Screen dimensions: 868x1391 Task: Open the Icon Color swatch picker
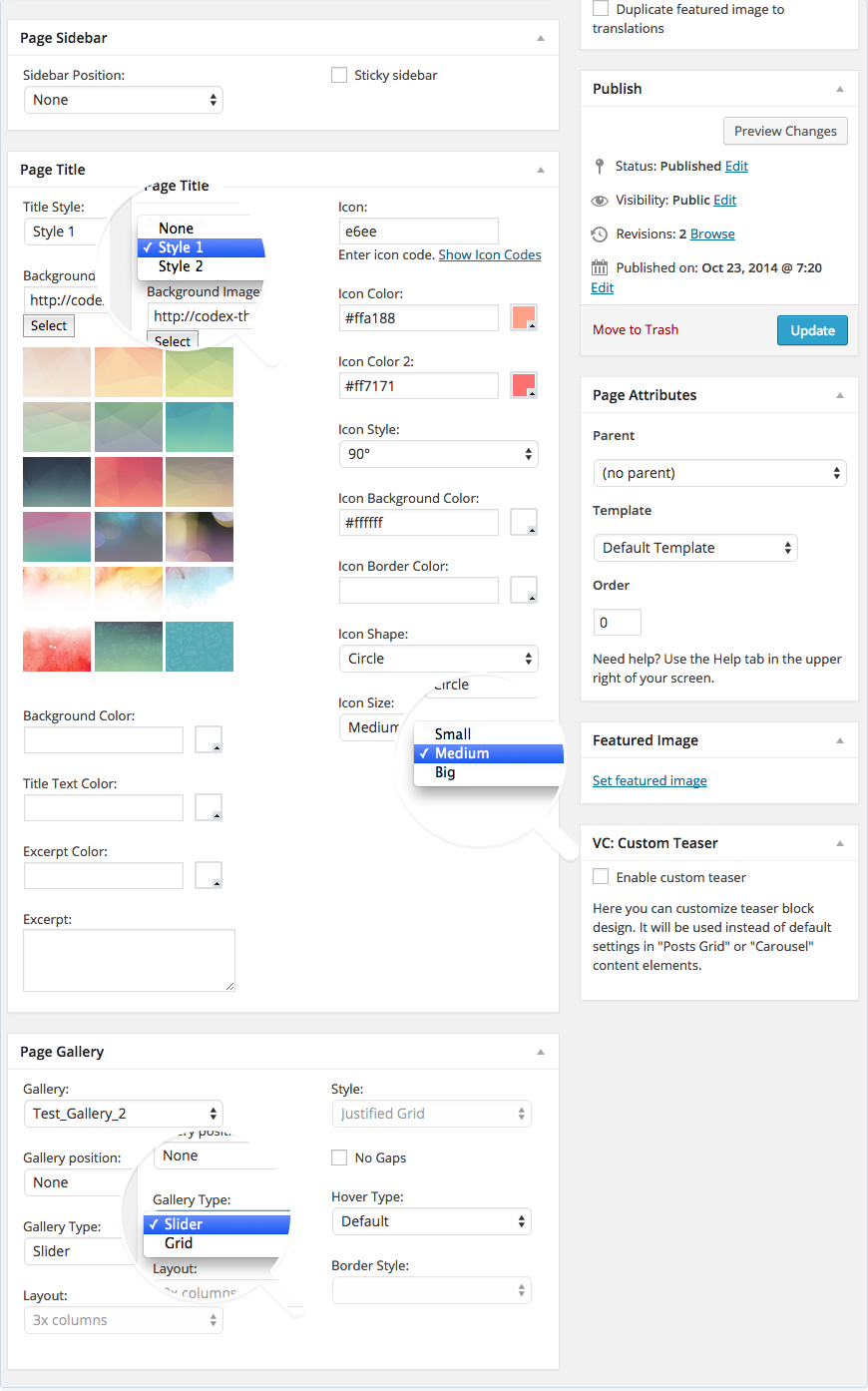524,318
